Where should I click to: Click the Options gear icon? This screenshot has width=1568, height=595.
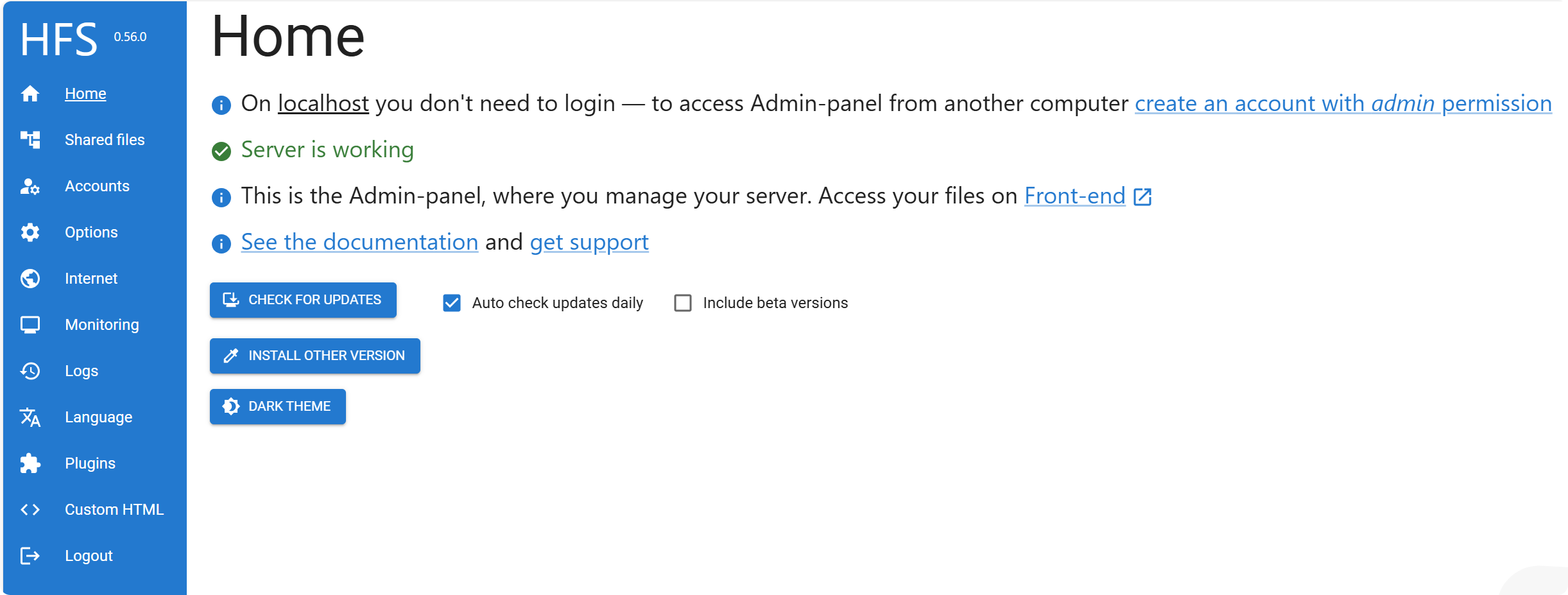(30, 232)
